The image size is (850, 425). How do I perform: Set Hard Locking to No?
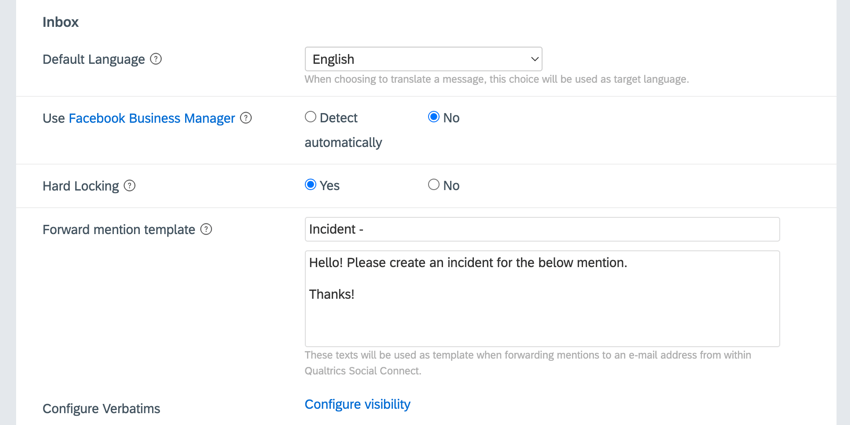[434, 185]
